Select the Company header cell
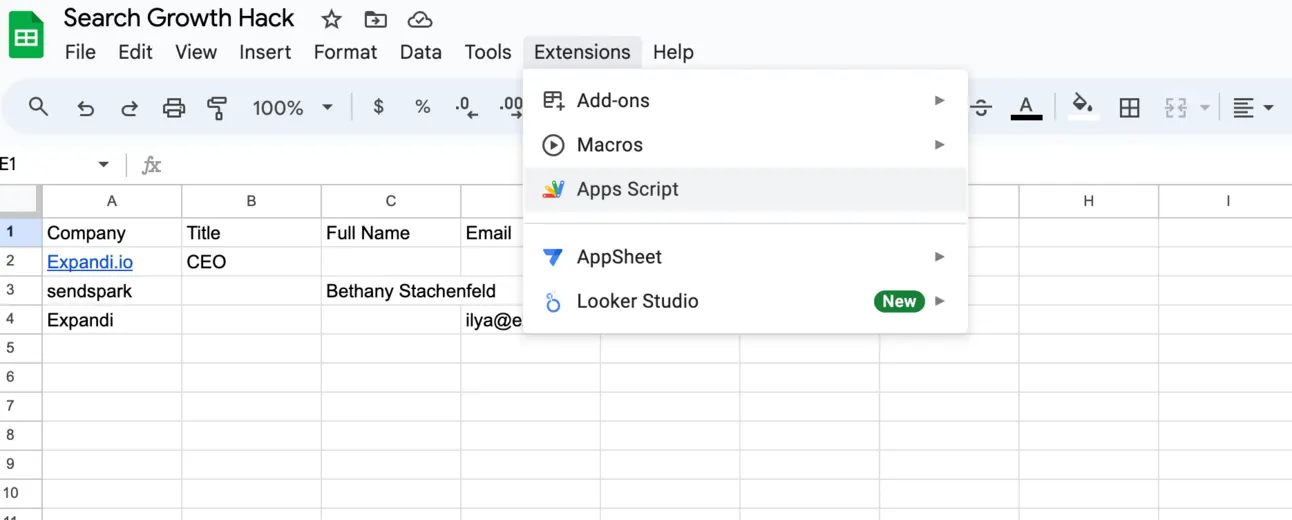Screen dimensions: 1292x520 tap(112, 233)
